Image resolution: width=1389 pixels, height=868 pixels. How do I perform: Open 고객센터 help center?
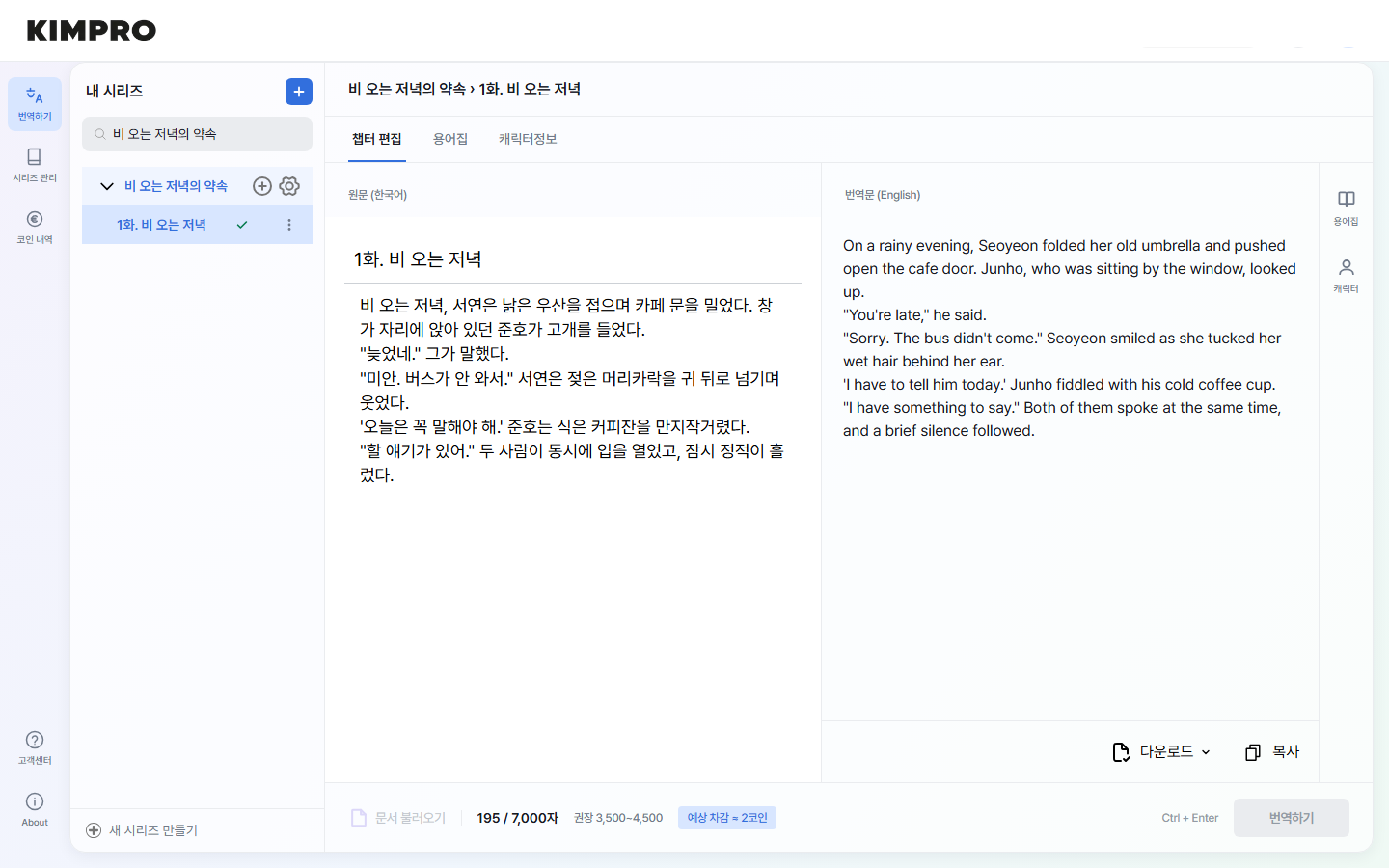coord(35,747)
